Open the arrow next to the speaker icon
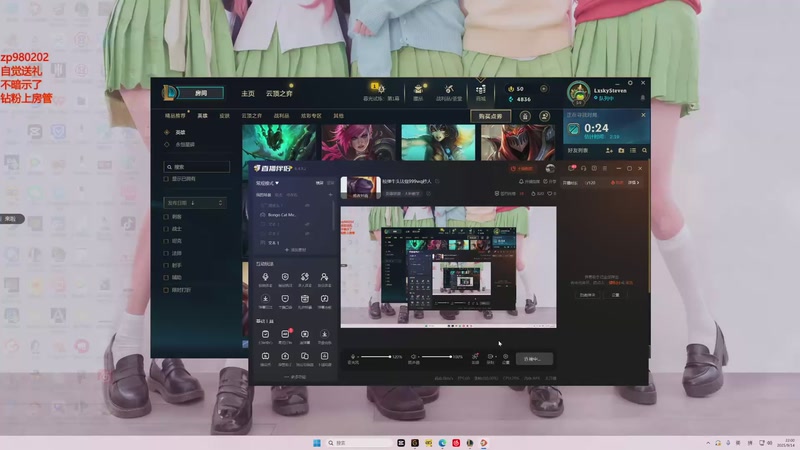The height and width of the screenshot is (450, 800). [418, 357]
